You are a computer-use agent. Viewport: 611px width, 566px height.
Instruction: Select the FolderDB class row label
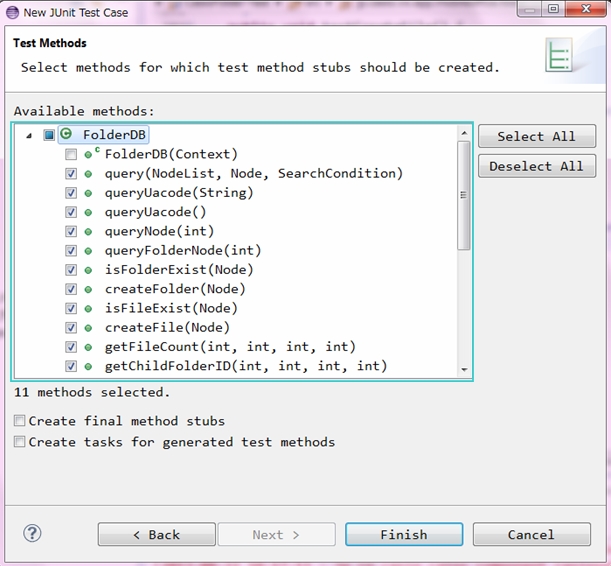click(x=114, y=135)
